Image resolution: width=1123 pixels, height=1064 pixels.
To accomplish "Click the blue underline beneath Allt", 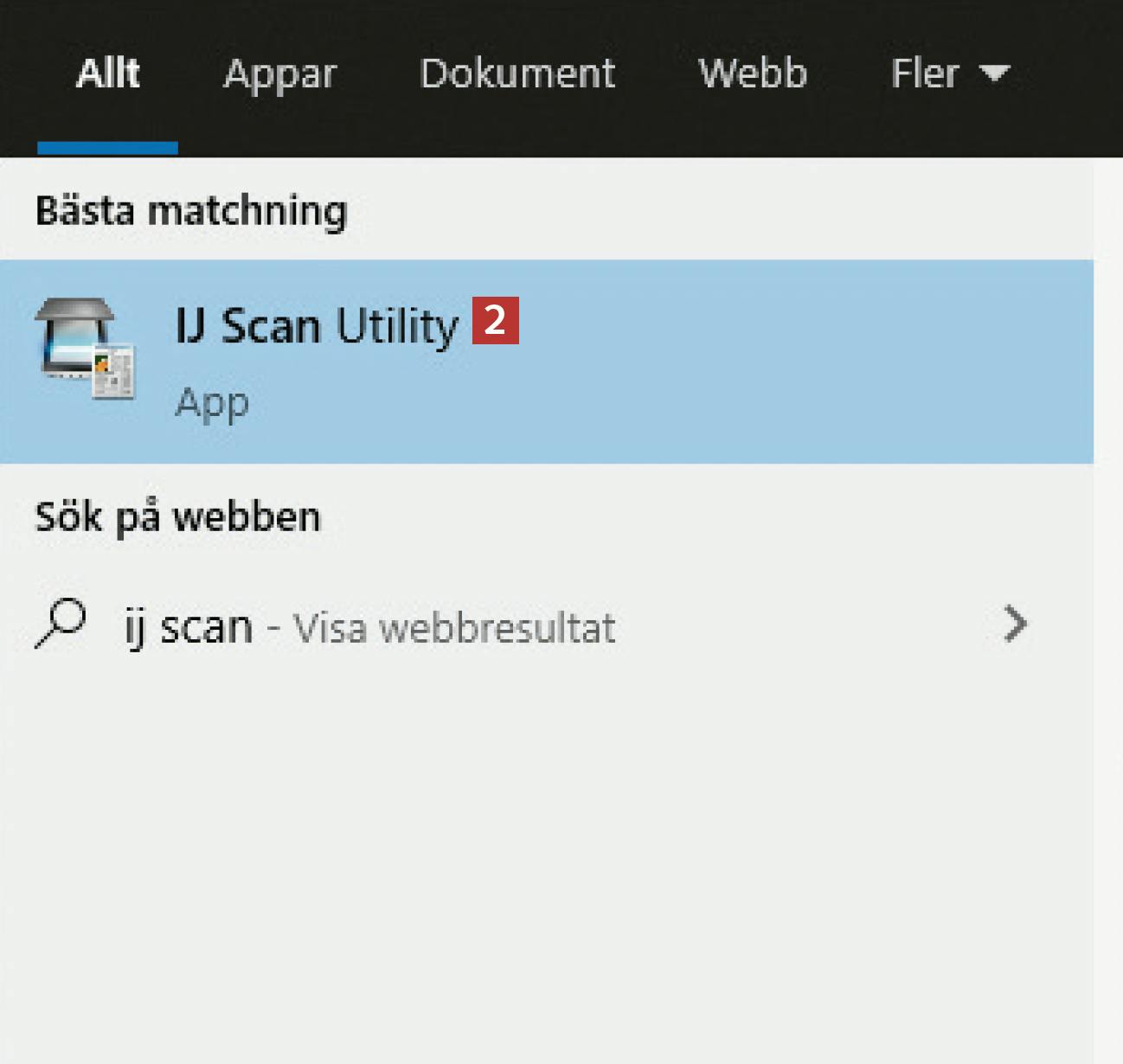I will click(107, 149).
